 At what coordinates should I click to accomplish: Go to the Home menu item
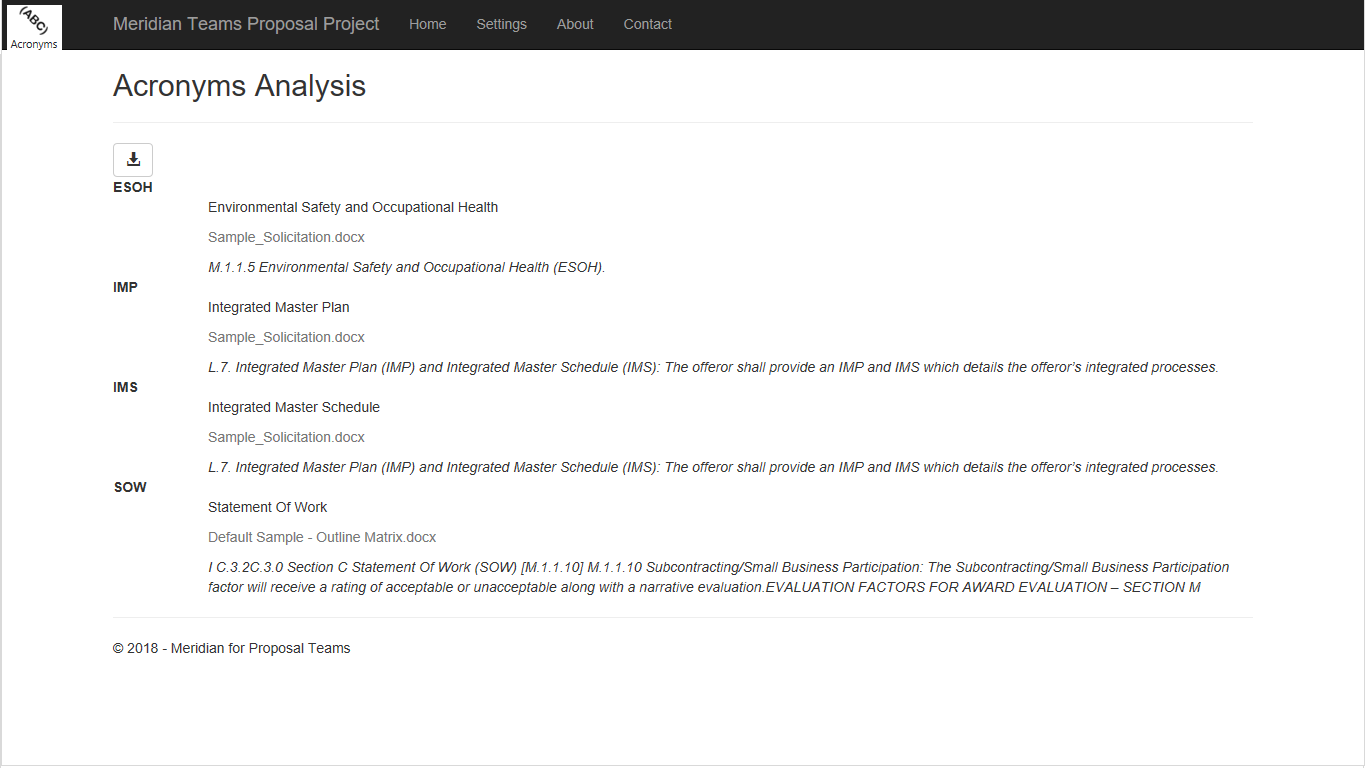(427, 24)
